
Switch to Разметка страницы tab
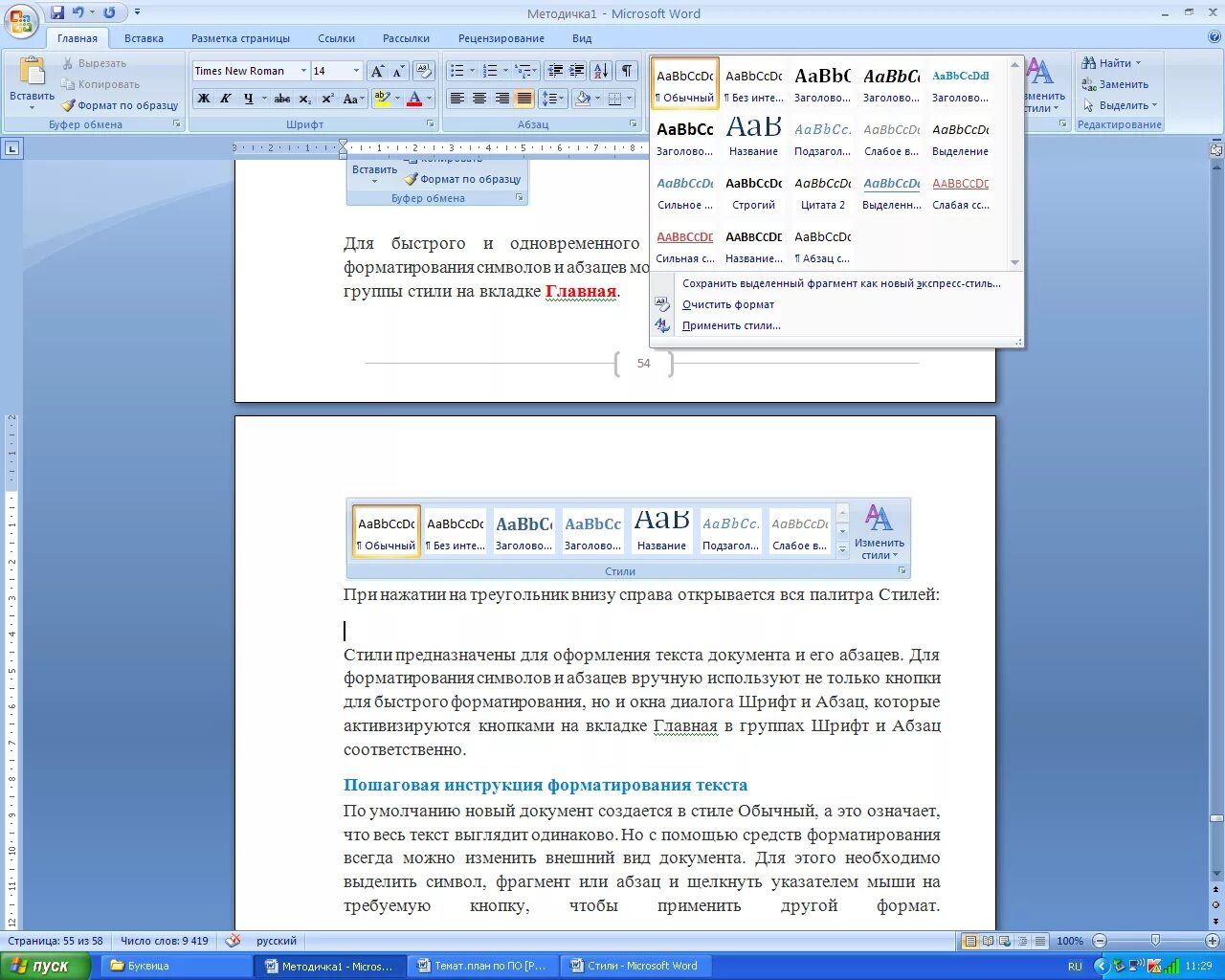pyautogui.click(x=240, y=38)
